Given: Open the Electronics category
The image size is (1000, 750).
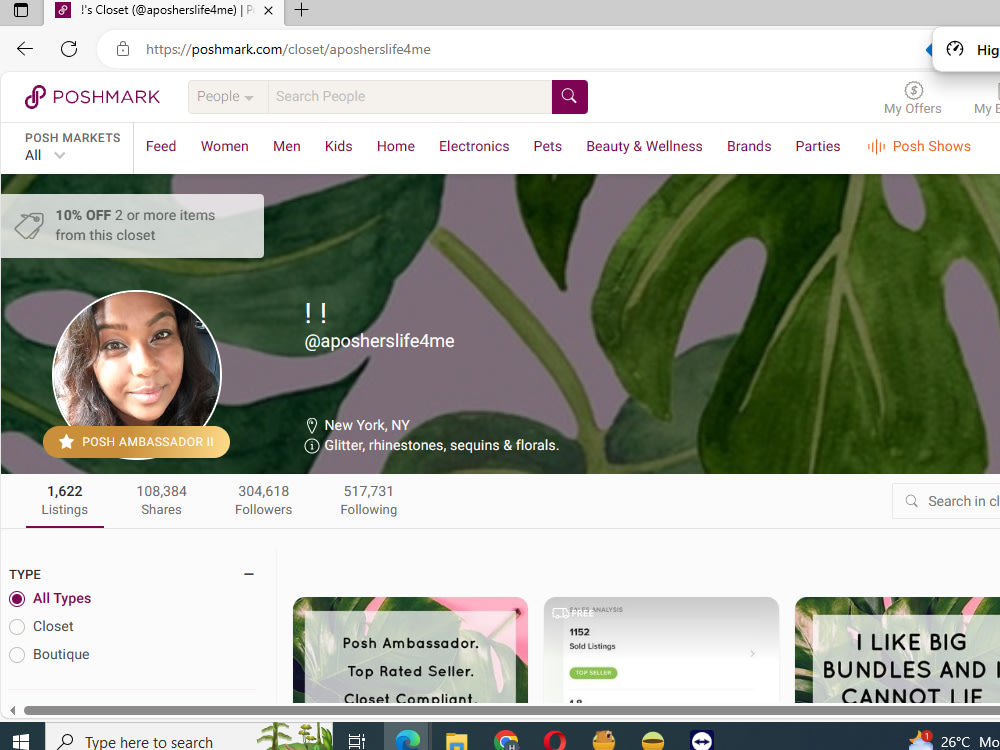Looking at the screenshot, I should pos(474,147).
